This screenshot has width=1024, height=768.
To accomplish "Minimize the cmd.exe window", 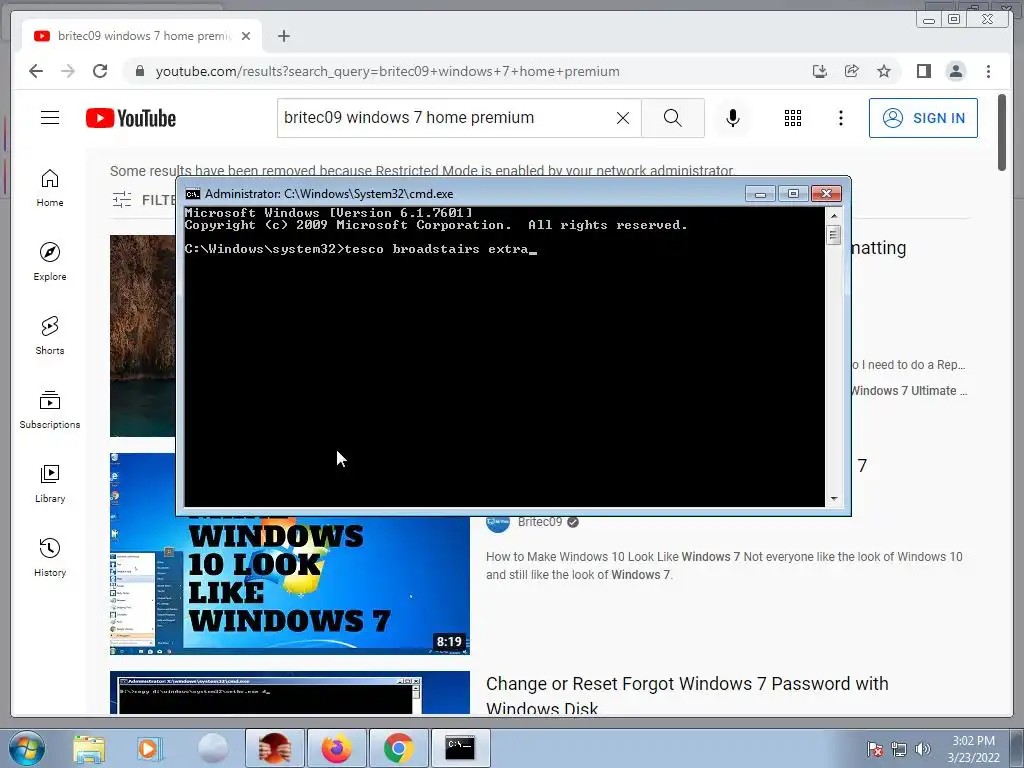I will pos(760,194).
